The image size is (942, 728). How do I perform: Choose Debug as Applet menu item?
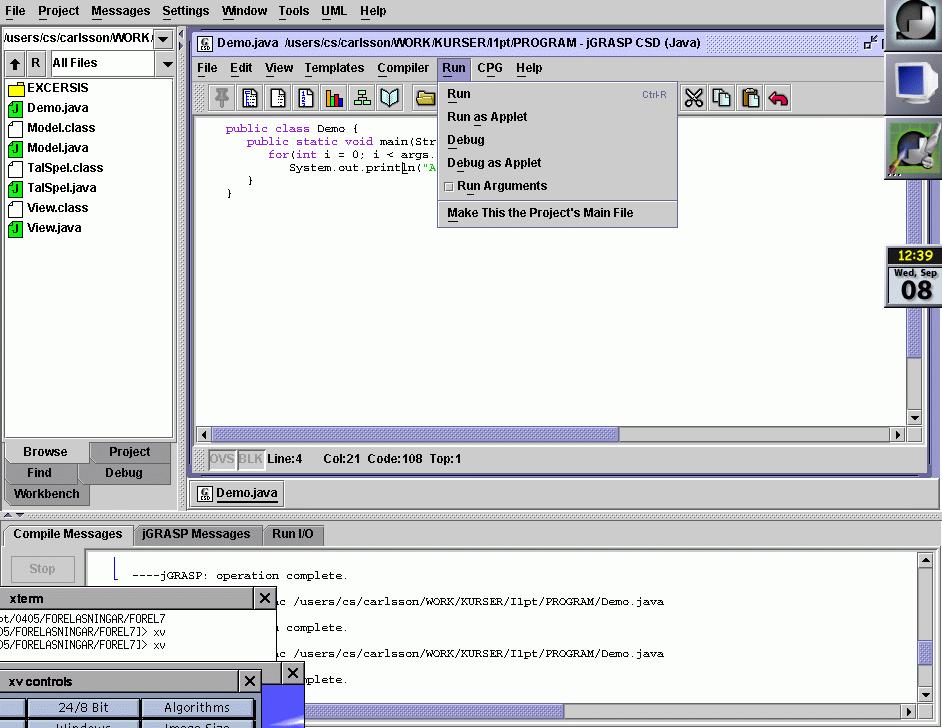[x=557, y=163]
